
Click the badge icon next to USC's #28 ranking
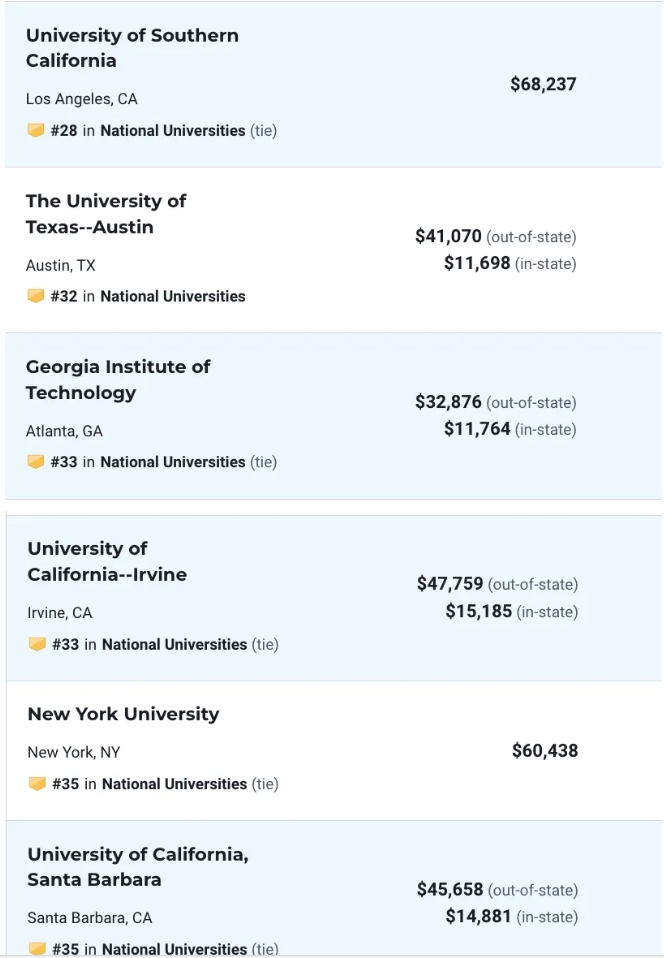point(36,130)
